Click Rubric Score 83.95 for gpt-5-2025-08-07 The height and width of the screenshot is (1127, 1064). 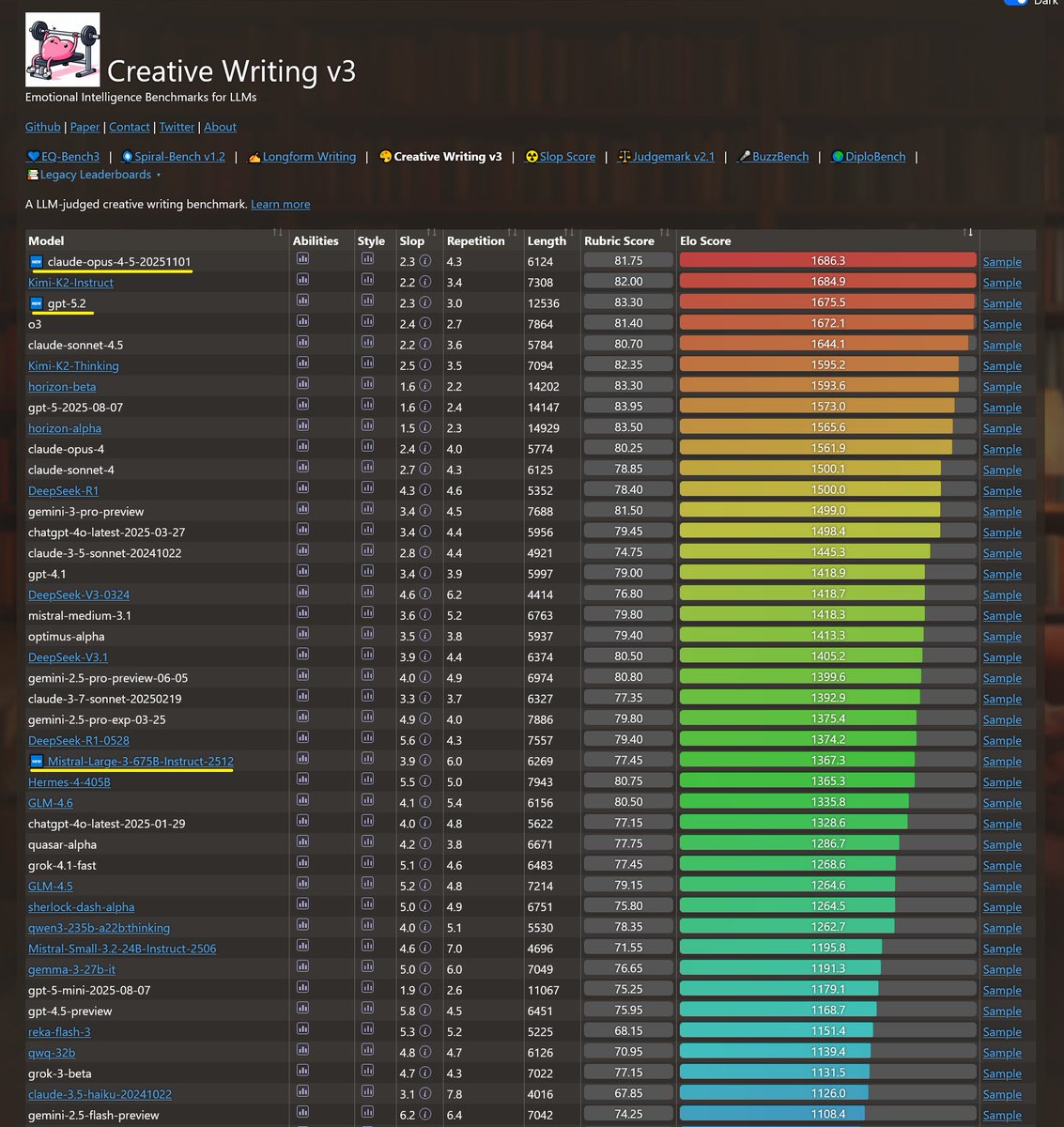click(628, 406)
